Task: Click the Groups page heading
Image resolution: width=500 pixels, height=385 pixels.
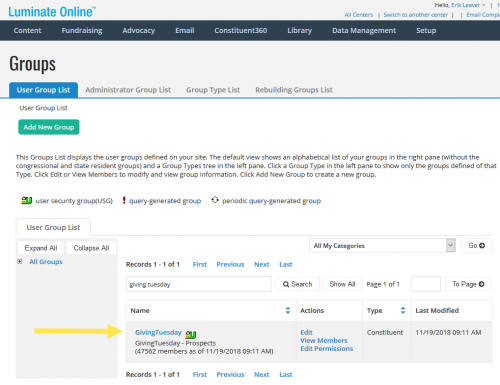Action: (33, 64)
